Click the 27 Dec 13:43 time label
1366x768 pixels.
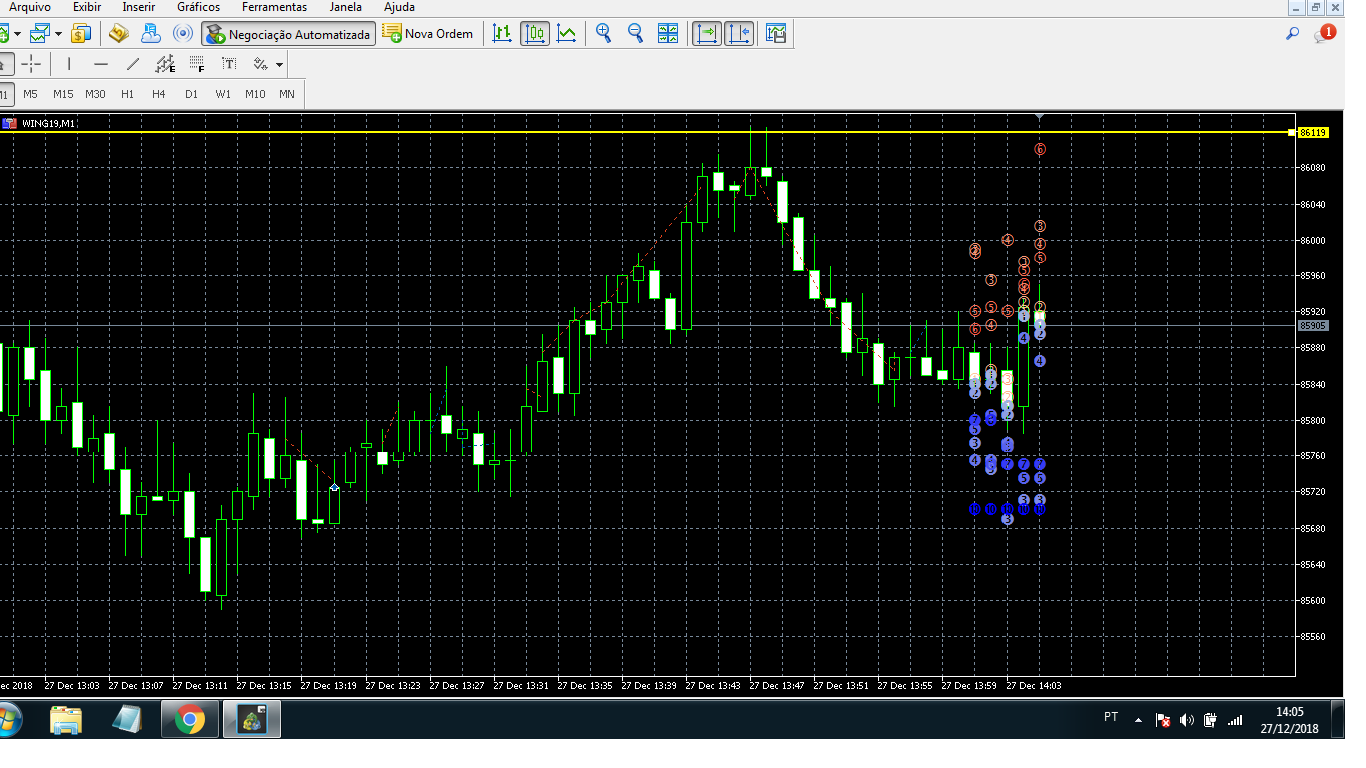(x=714, y=686)
